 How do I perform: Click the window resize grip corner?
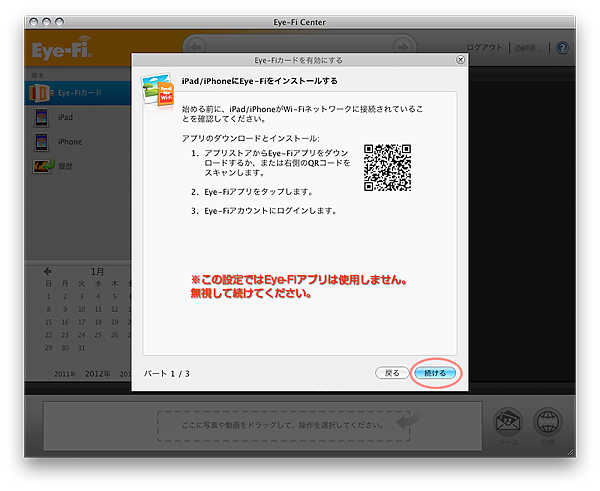click(x=571, y=453)
